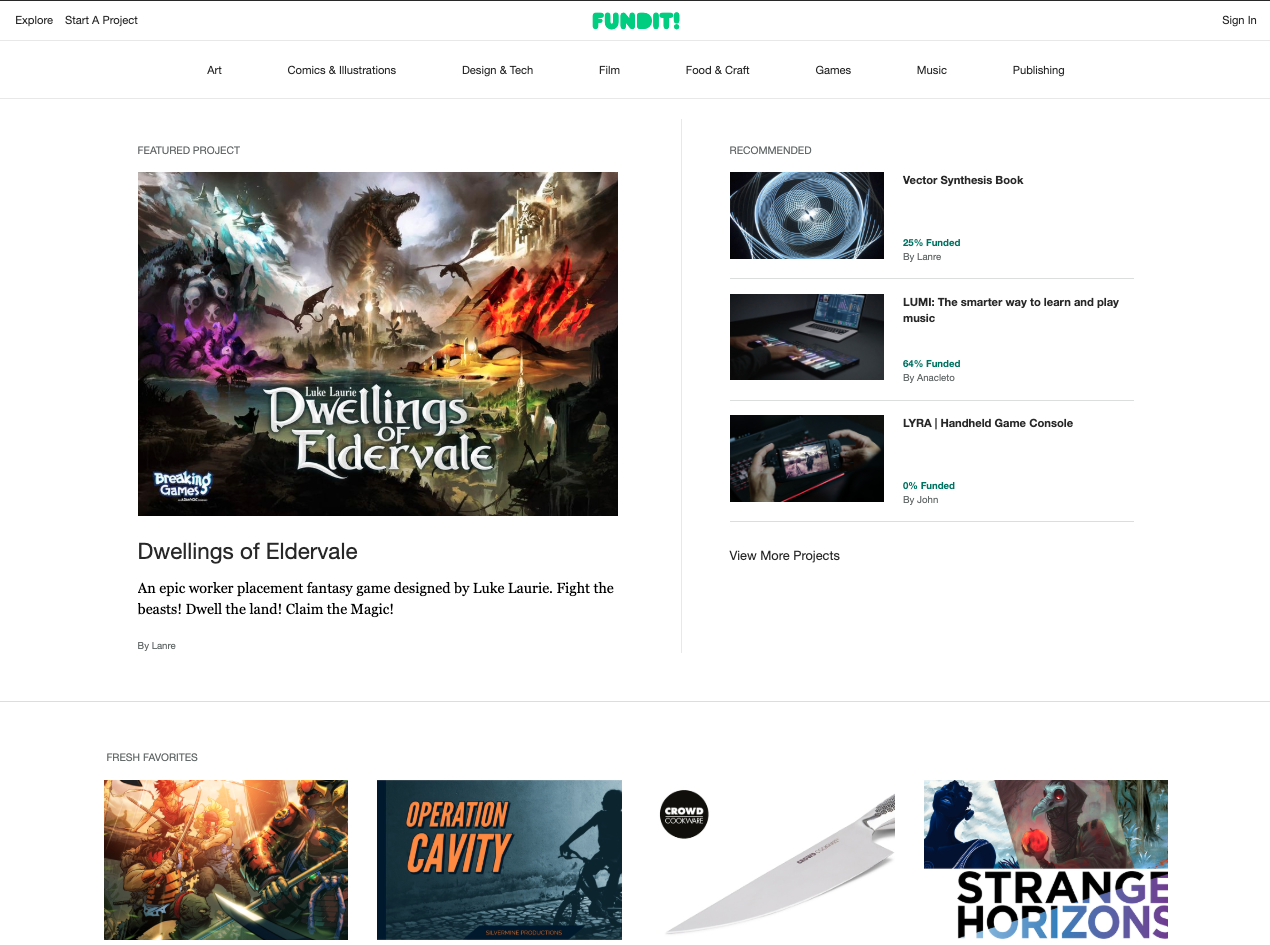Click the 25% Funded label
The image size is (1270, 945).
tap(931, 243)
